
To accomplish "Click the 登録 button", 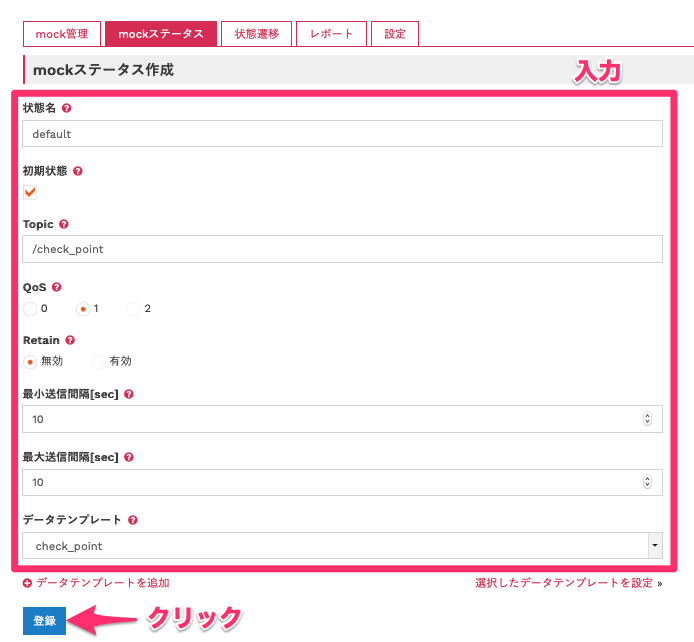I will click(x=44, y=621).
